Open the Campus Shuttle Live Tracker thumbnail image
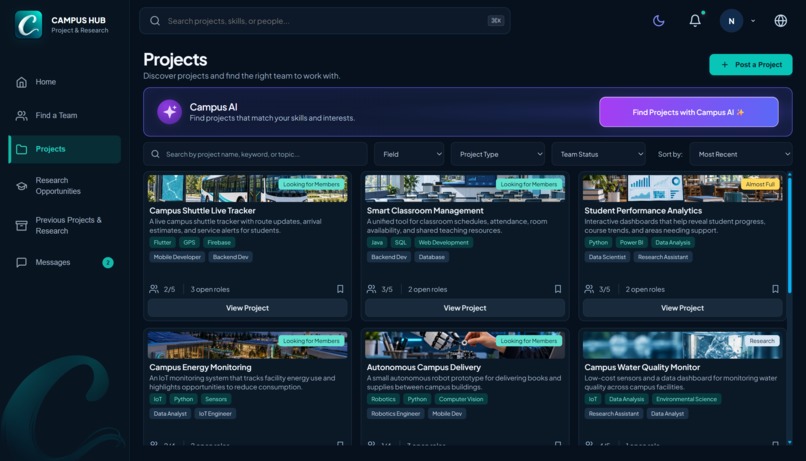 click(x=247, y=188)
